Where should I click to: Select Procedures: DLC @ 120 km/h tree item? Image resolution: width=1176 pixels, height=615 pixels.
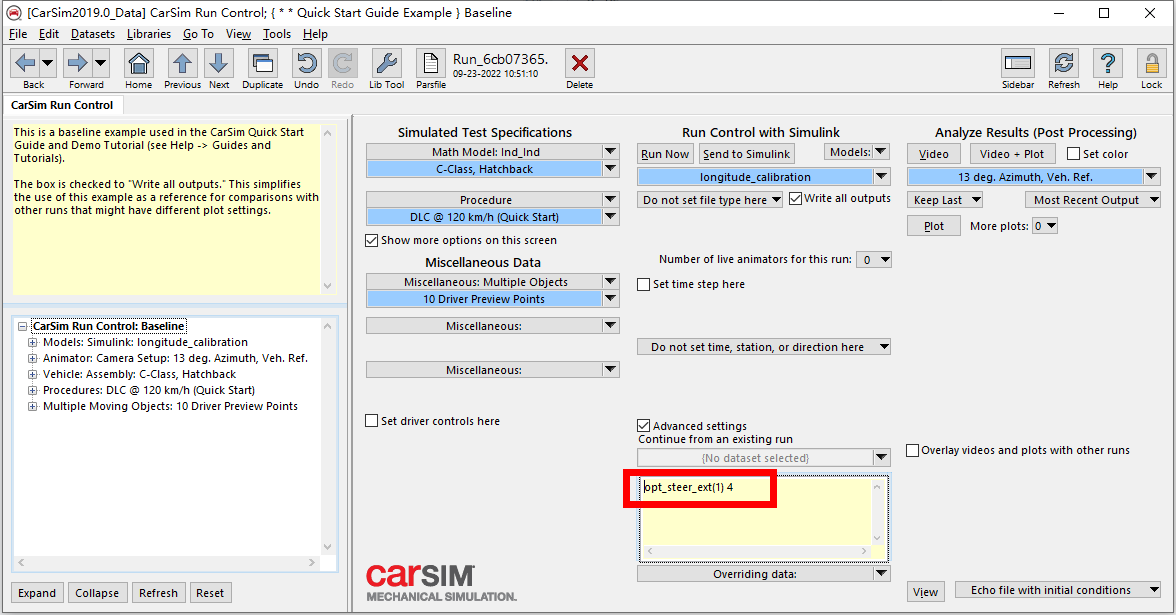coord(148,390)
